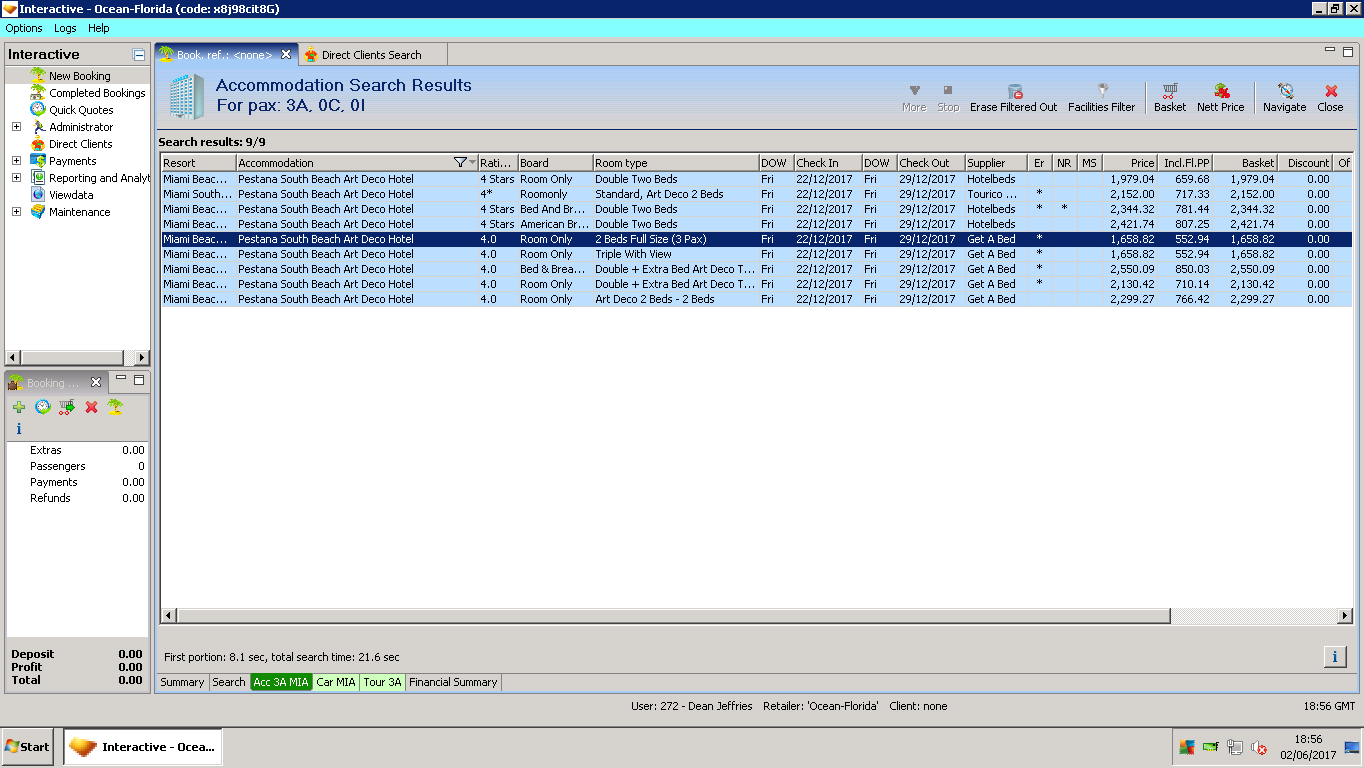
Task: Open Viewdata in the tree
Action: click(x=71, y=195)
